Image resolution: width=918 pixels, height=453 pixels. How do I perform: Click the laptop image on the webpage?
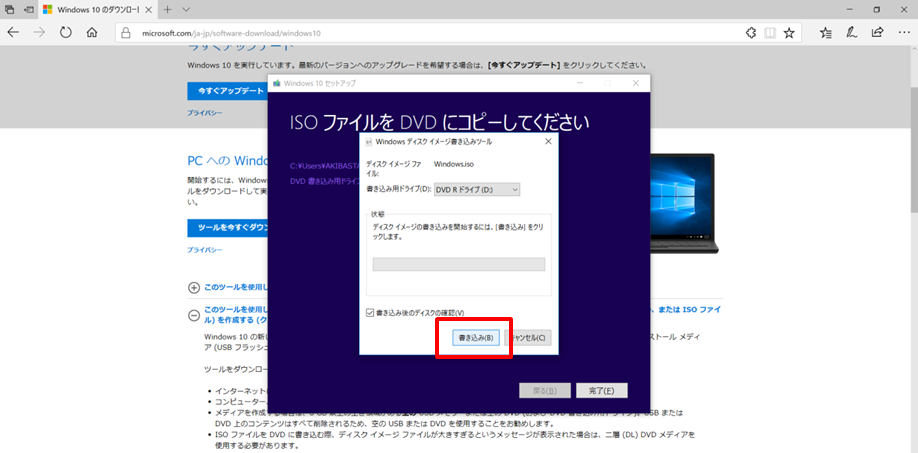point(682,203)
